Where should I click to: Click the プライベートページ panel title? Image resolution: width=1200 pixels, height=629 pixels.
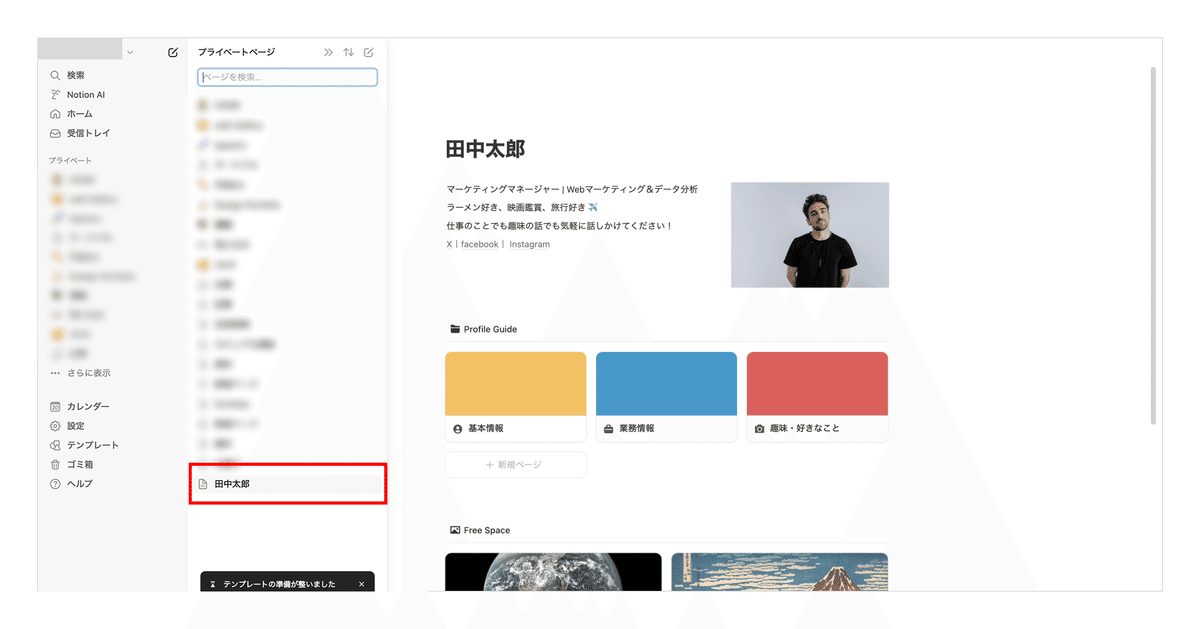[236, 52]
